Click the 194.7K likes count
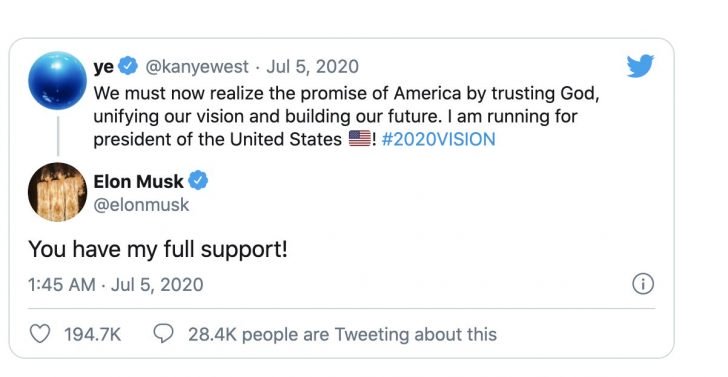The height and width of the screenshot is (377, 728). [x=92, y=334]
